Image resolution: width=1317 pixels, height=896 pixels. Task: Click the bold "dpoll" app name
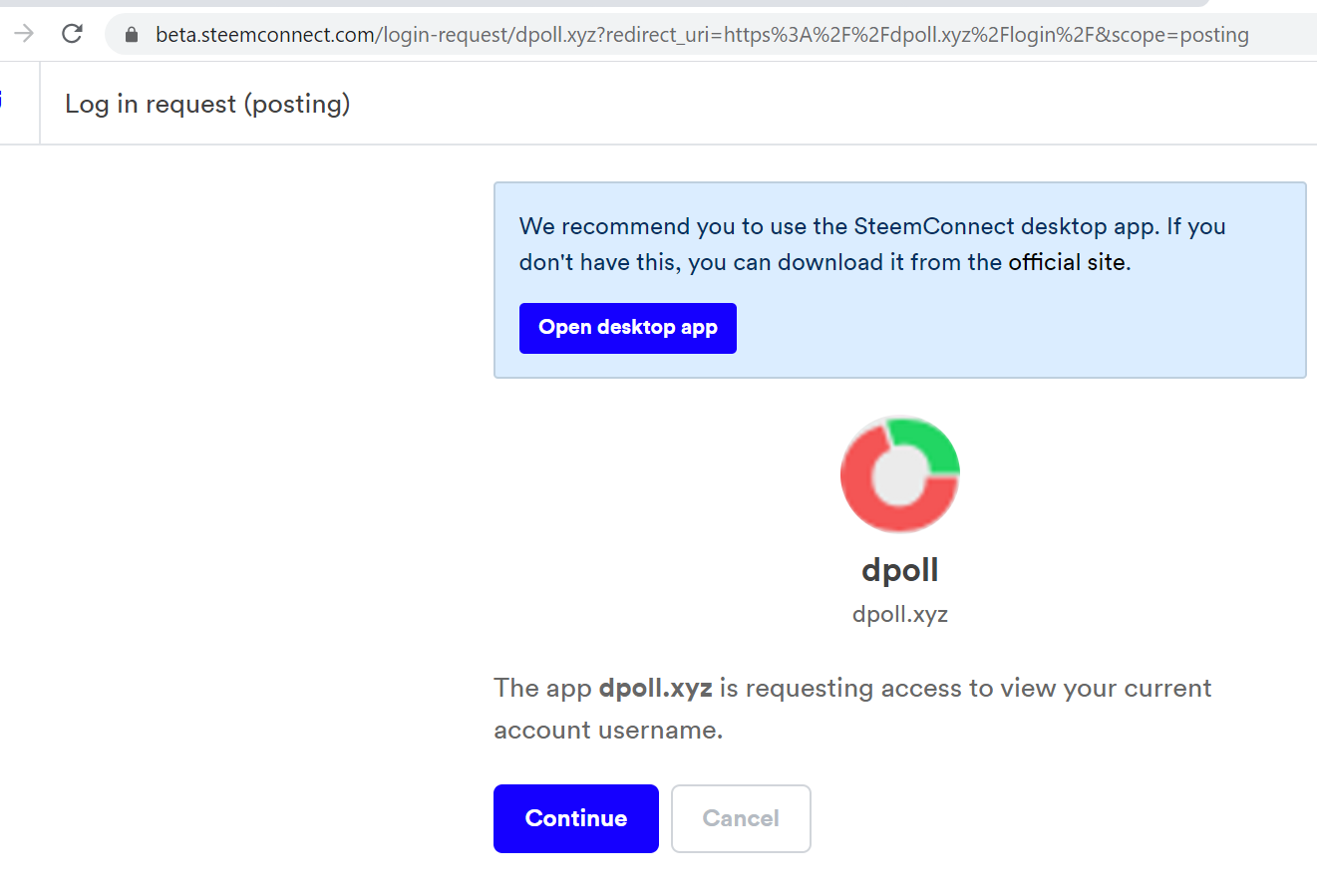pos(900,570)
